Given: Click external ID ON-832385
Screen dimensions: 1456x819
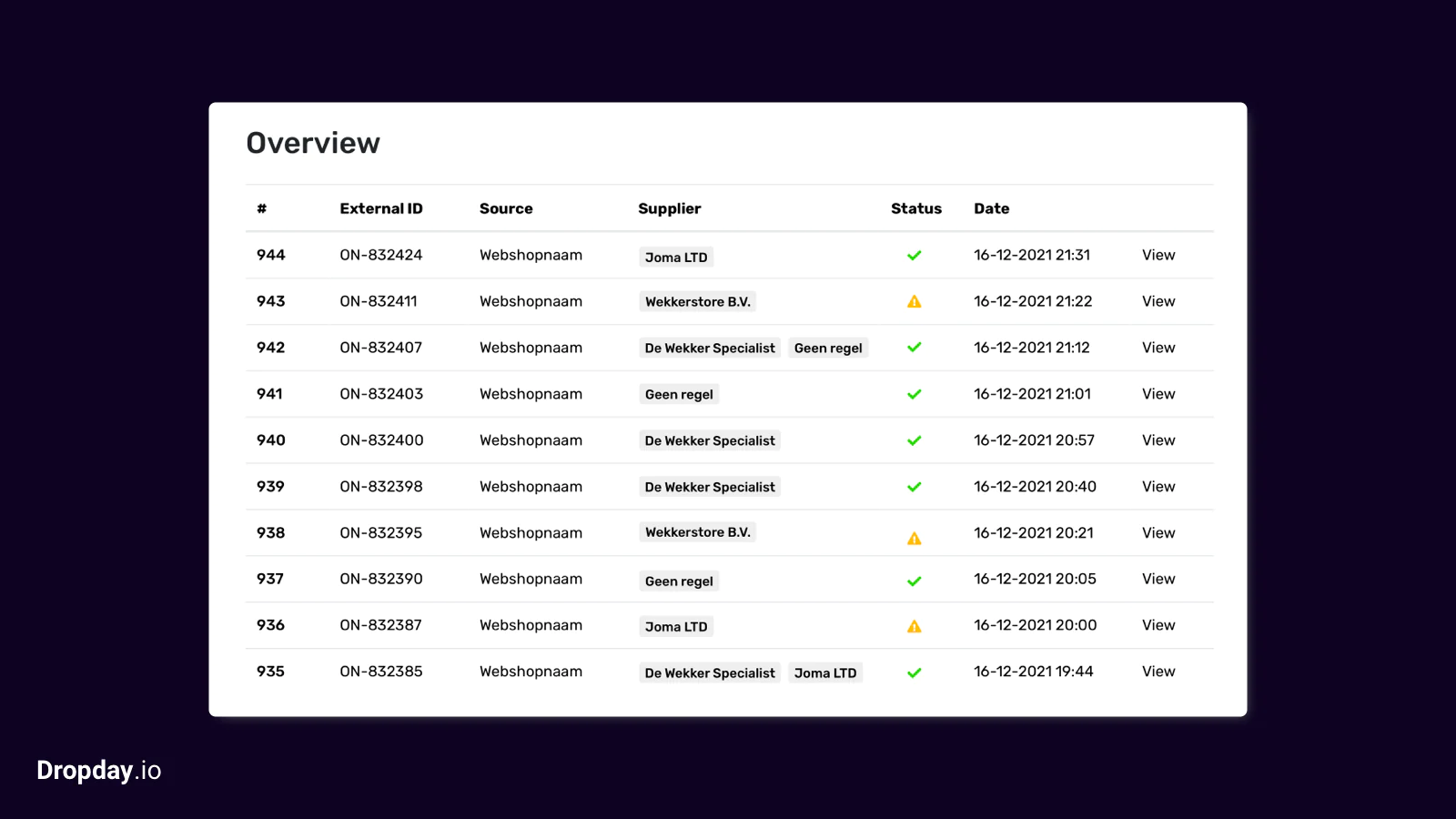Looking at the screenshot, I should pos(381,672).
